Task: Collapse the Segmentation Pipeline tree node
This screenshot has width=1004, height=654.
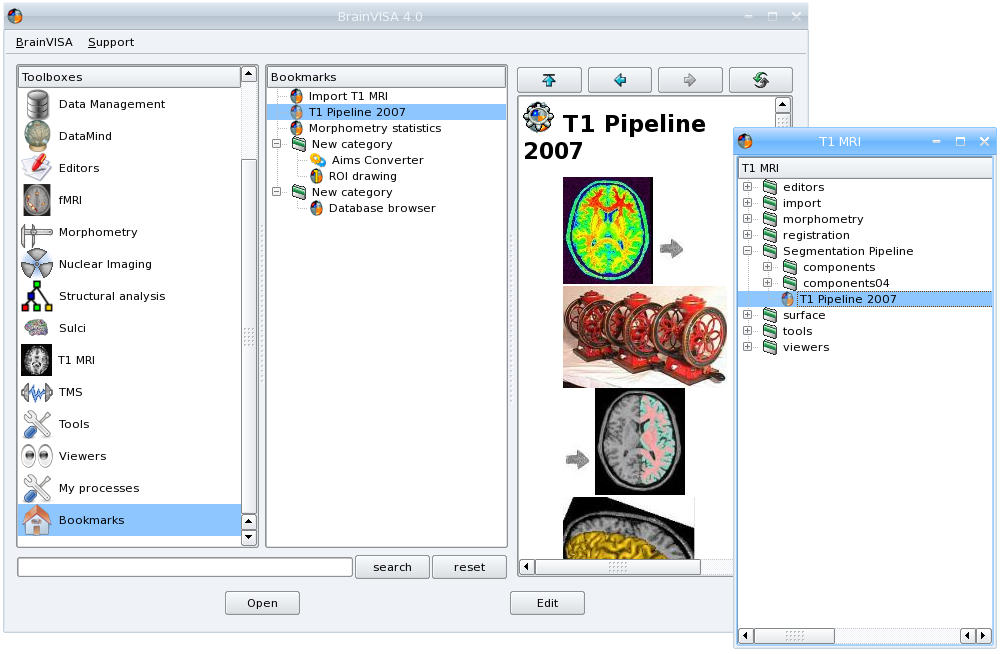Action: pyautogui.click(x=747, y=251)
